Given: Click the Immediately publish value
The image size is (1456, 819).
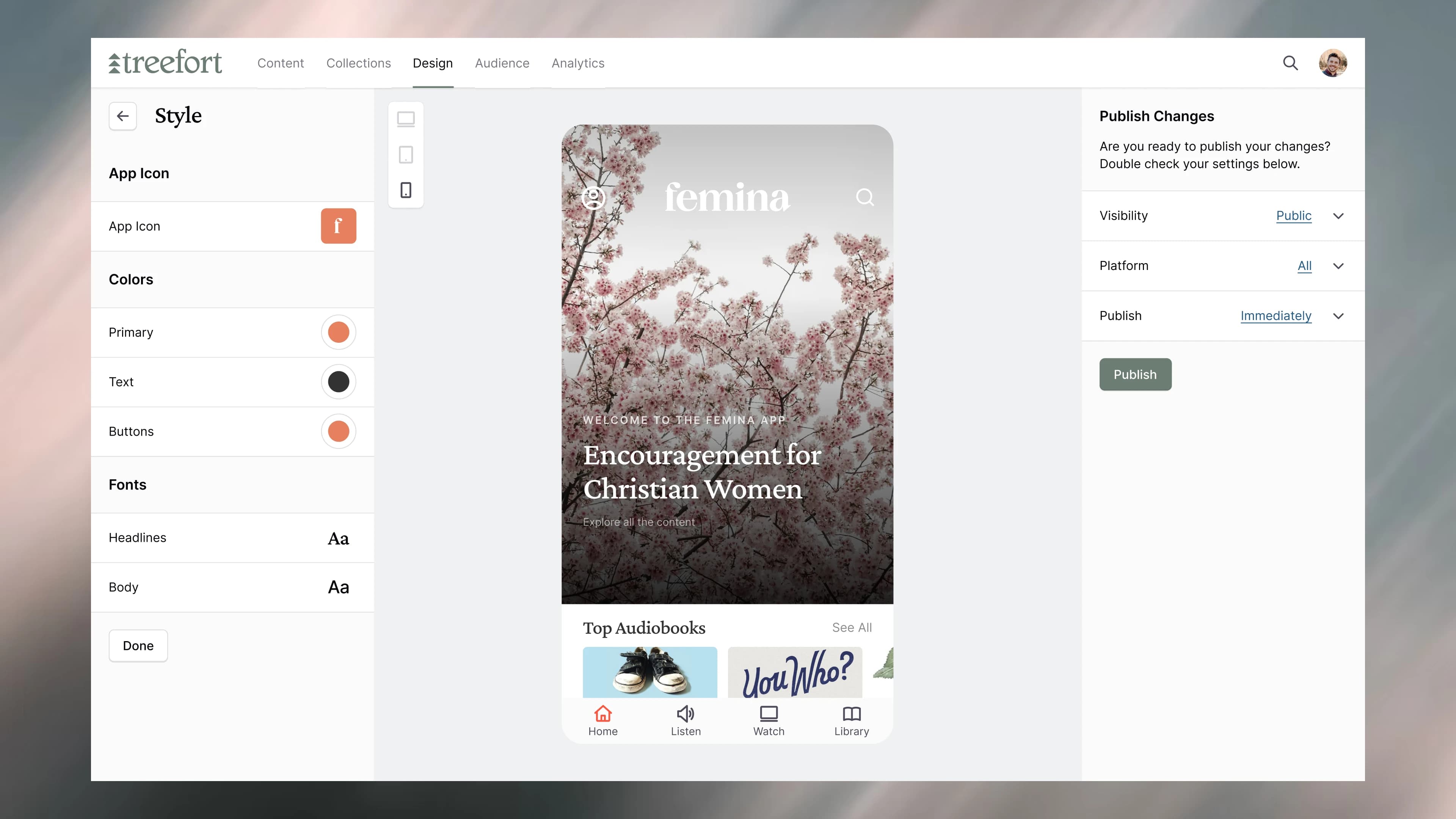Looking at the screenshot, I should coord(1276,316).
